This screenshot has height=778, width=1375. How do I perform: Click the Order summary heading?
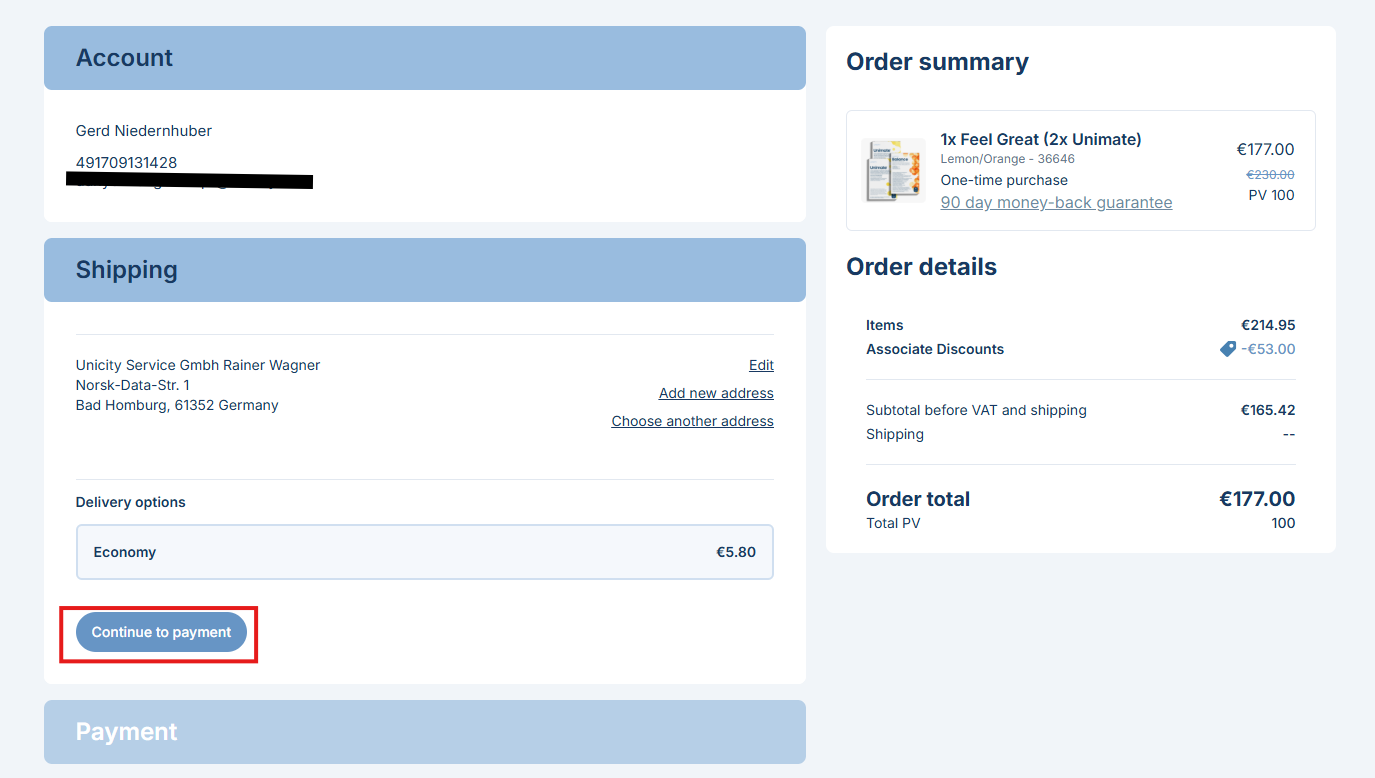click(x=937, y=62)
